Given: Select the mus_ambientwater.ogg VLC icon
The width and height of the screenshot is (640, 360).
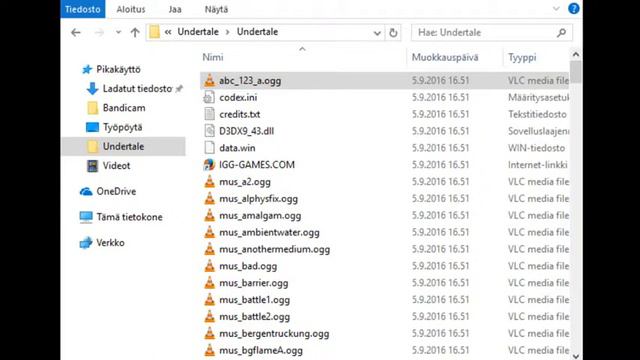Looking at the screenshot, I should tap(209, 232).
